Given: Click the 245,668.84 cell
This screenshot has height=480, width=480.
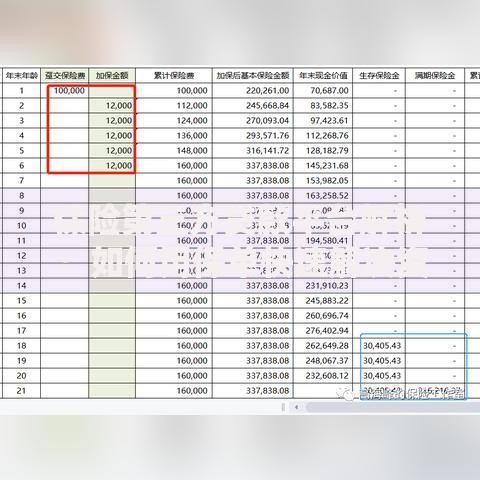Looking at the screenshot, I should (x=253, y=106).
